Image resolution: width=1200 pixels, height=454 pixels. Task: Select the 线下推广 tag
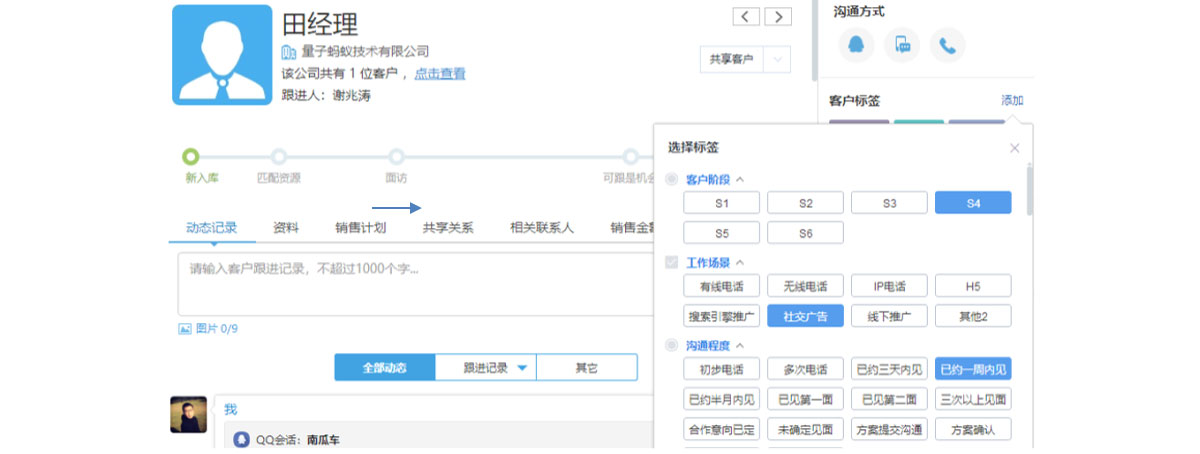coord(889,316)
